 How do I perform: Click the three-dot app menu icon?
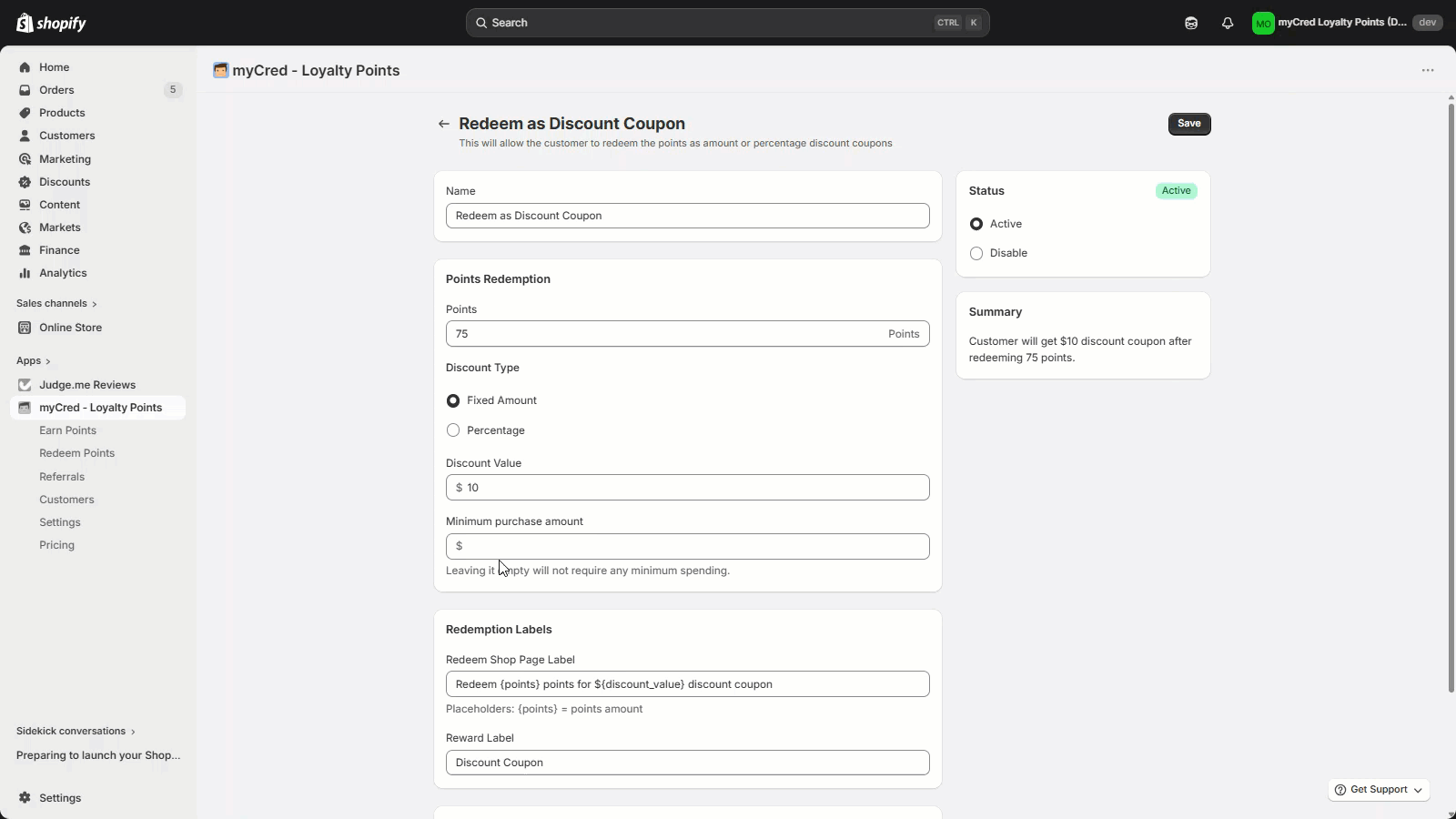tap(1428, 70)
